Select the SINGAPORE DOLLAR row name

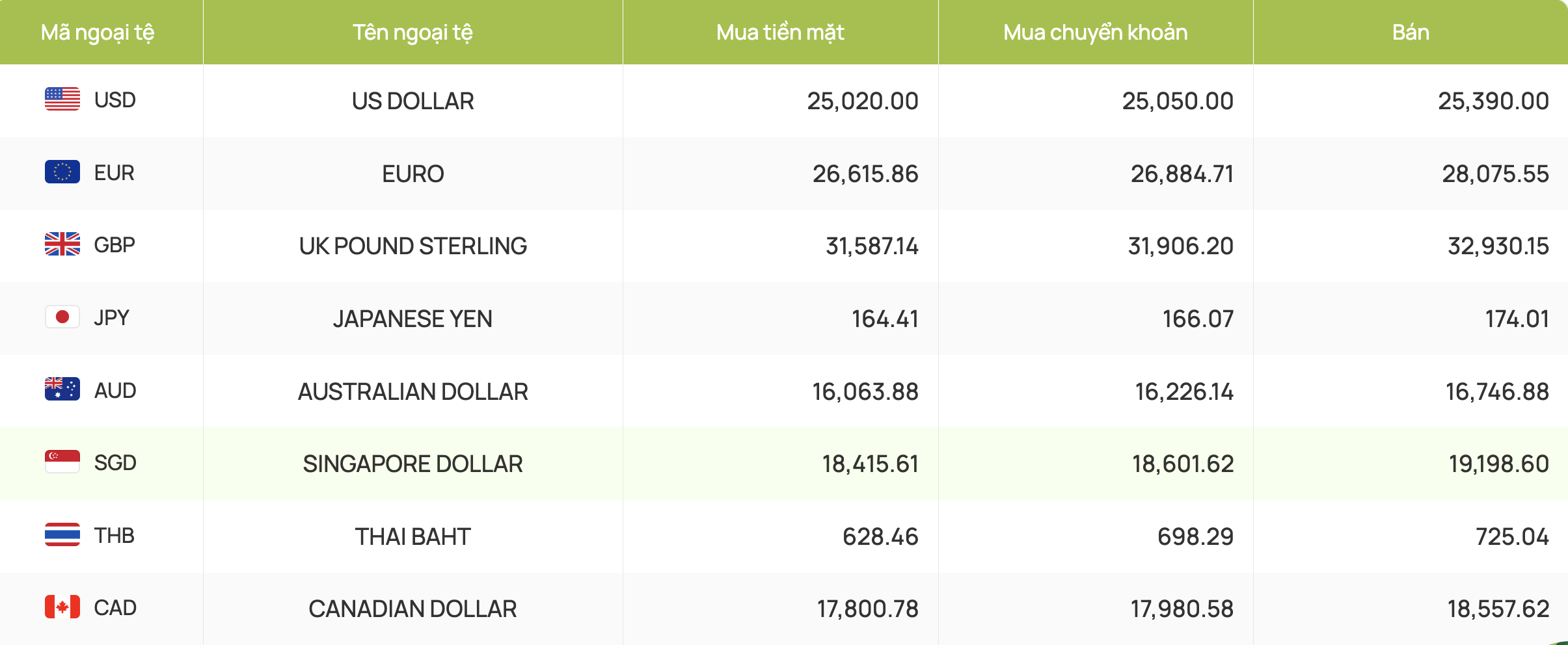(412, 464)
